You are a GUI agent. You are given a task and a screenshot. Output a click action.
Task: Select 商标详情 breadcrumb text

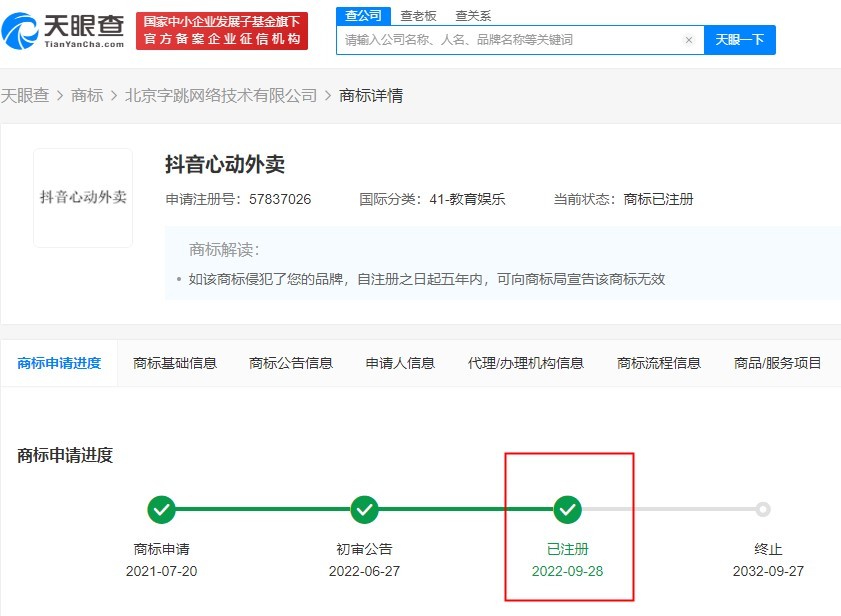click(x=371, y=96)
